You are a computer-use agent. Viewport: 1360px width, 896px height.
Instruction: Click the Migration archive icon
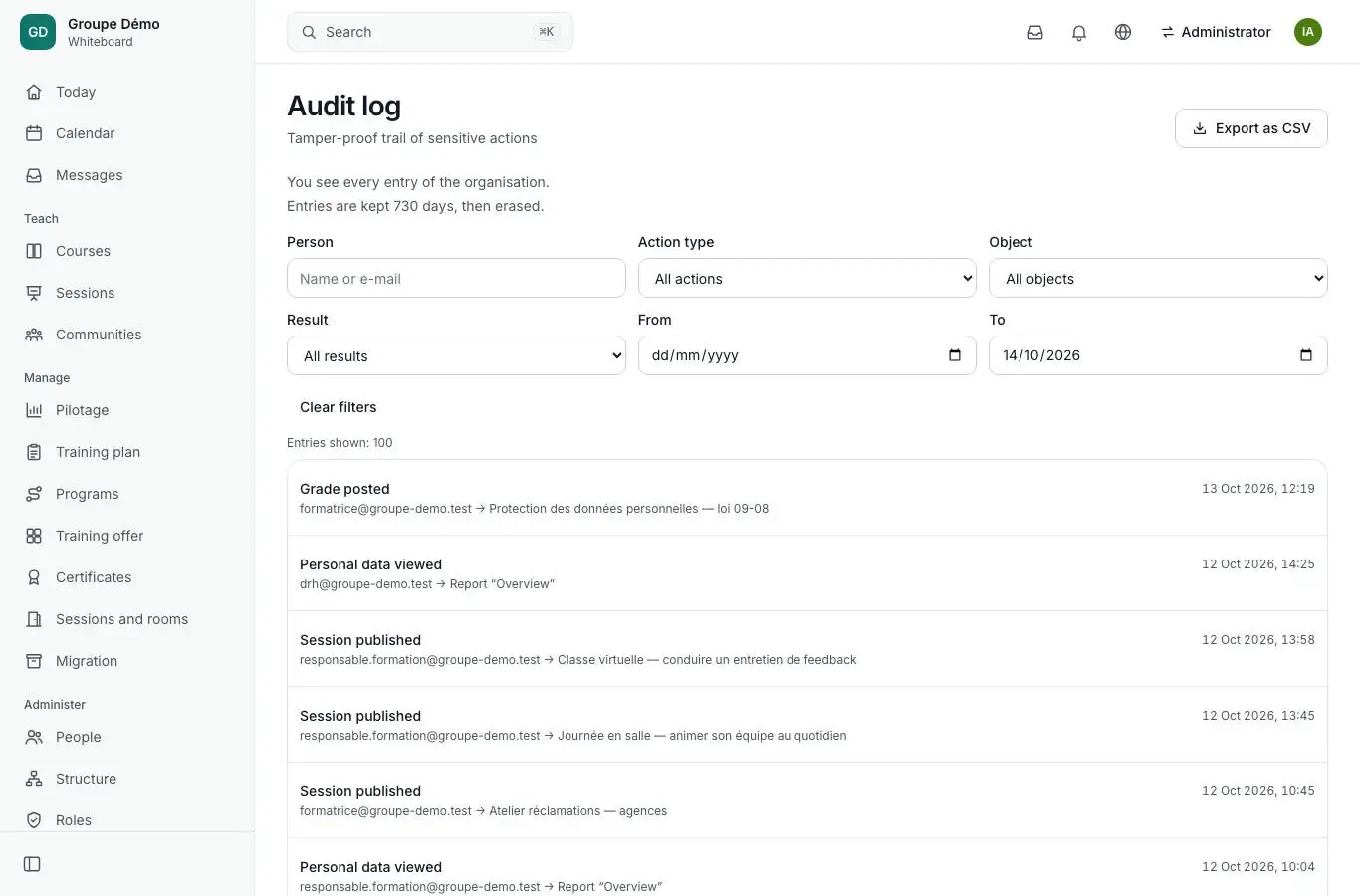[34, 661]
